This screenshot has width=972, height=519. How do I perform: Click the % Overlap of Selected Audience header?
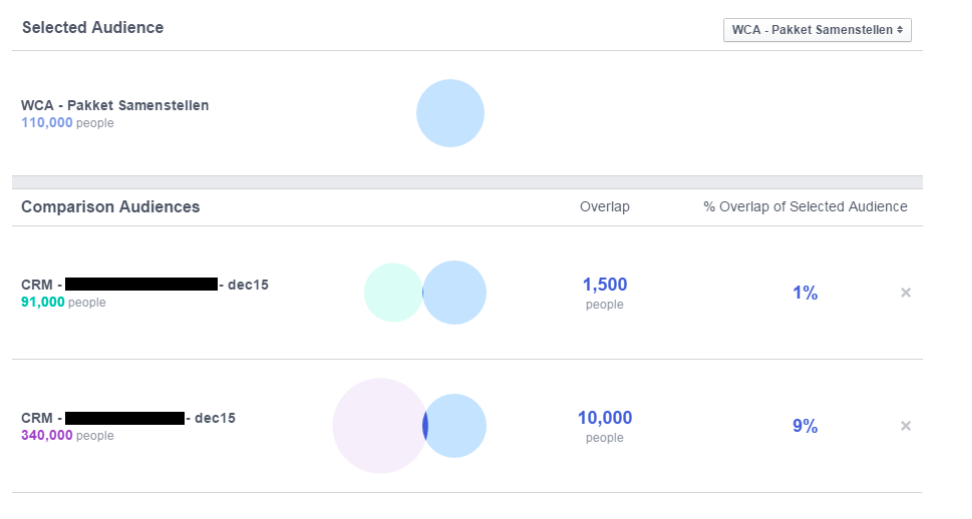[x=805, y=207]
